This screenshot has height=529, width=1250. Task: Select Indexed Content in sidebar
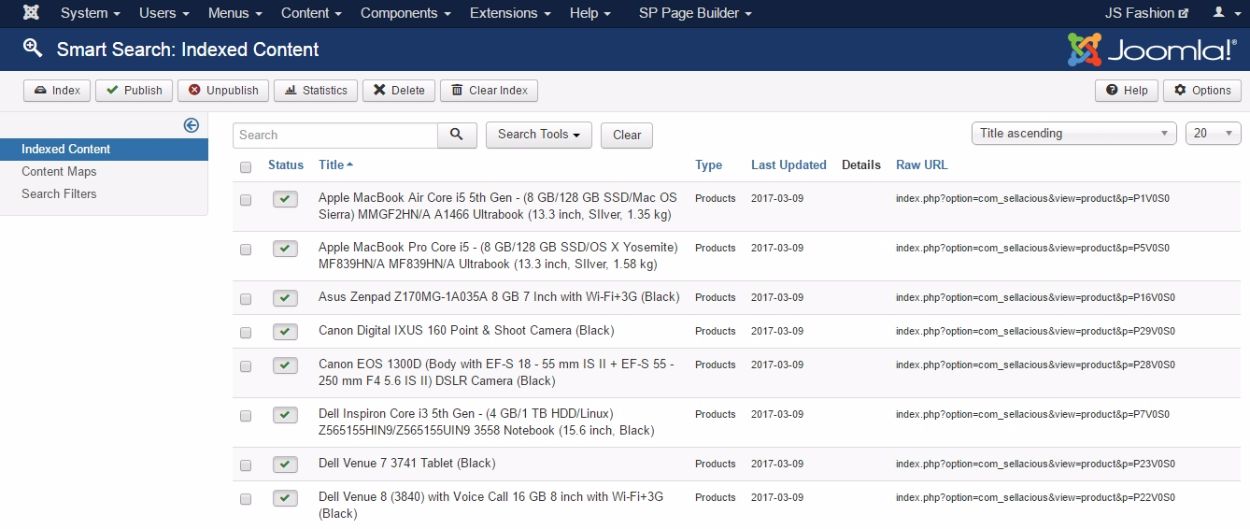tap(104, 149)
